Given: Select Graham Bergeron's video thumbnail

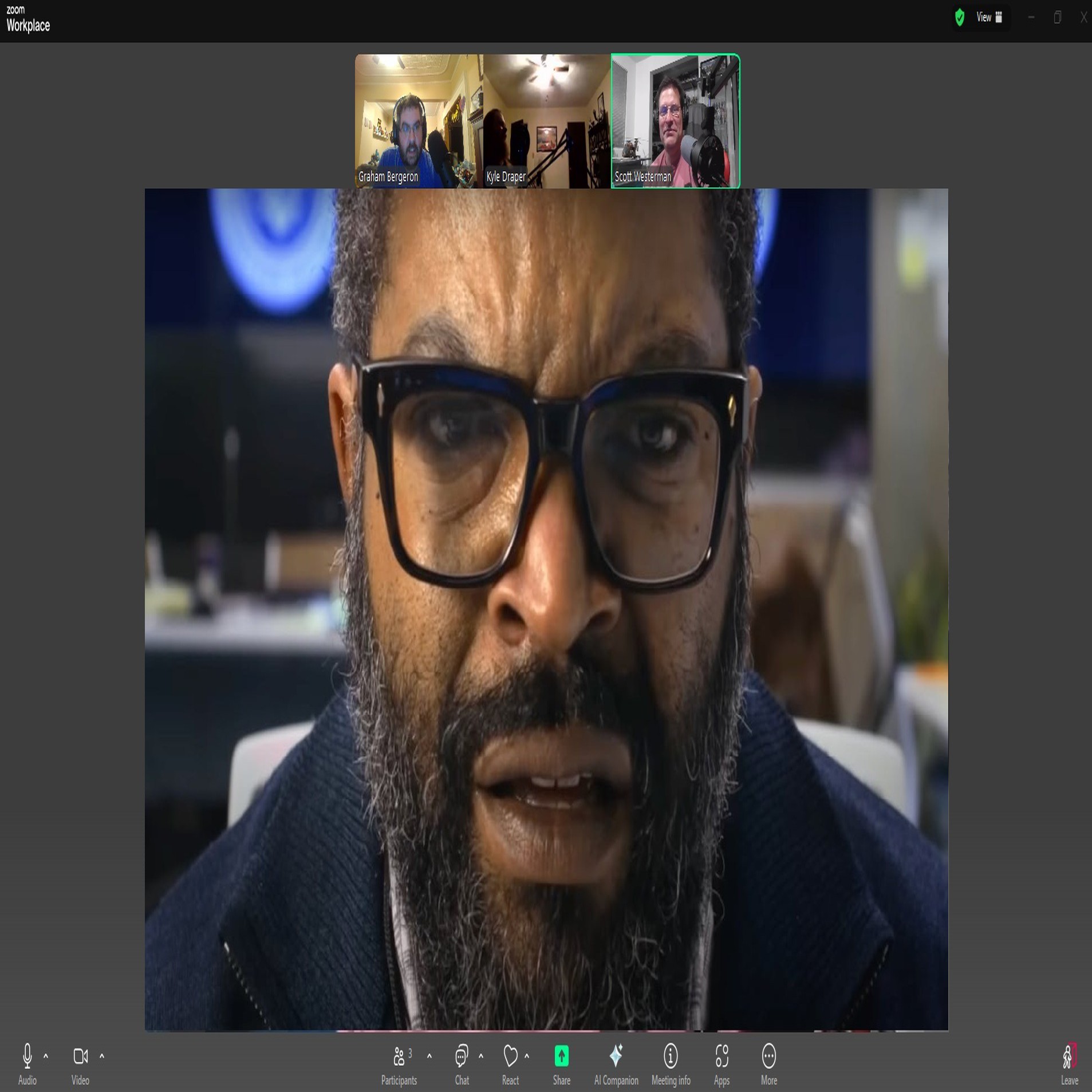Looking at the screenshot, I should 419,121.
